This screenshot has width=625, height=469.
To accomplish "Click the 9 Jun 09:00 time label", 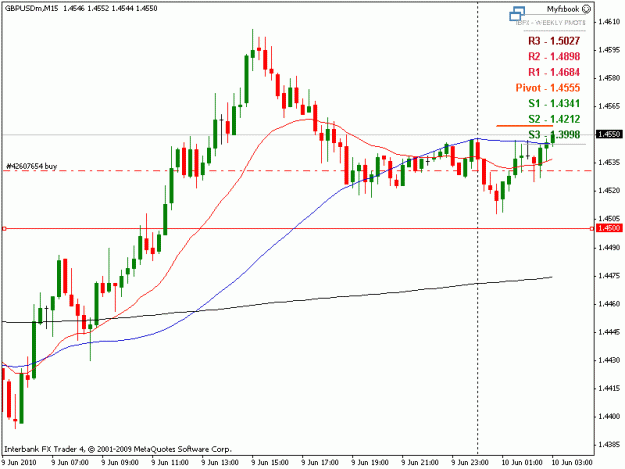I will tap(120, 463).
